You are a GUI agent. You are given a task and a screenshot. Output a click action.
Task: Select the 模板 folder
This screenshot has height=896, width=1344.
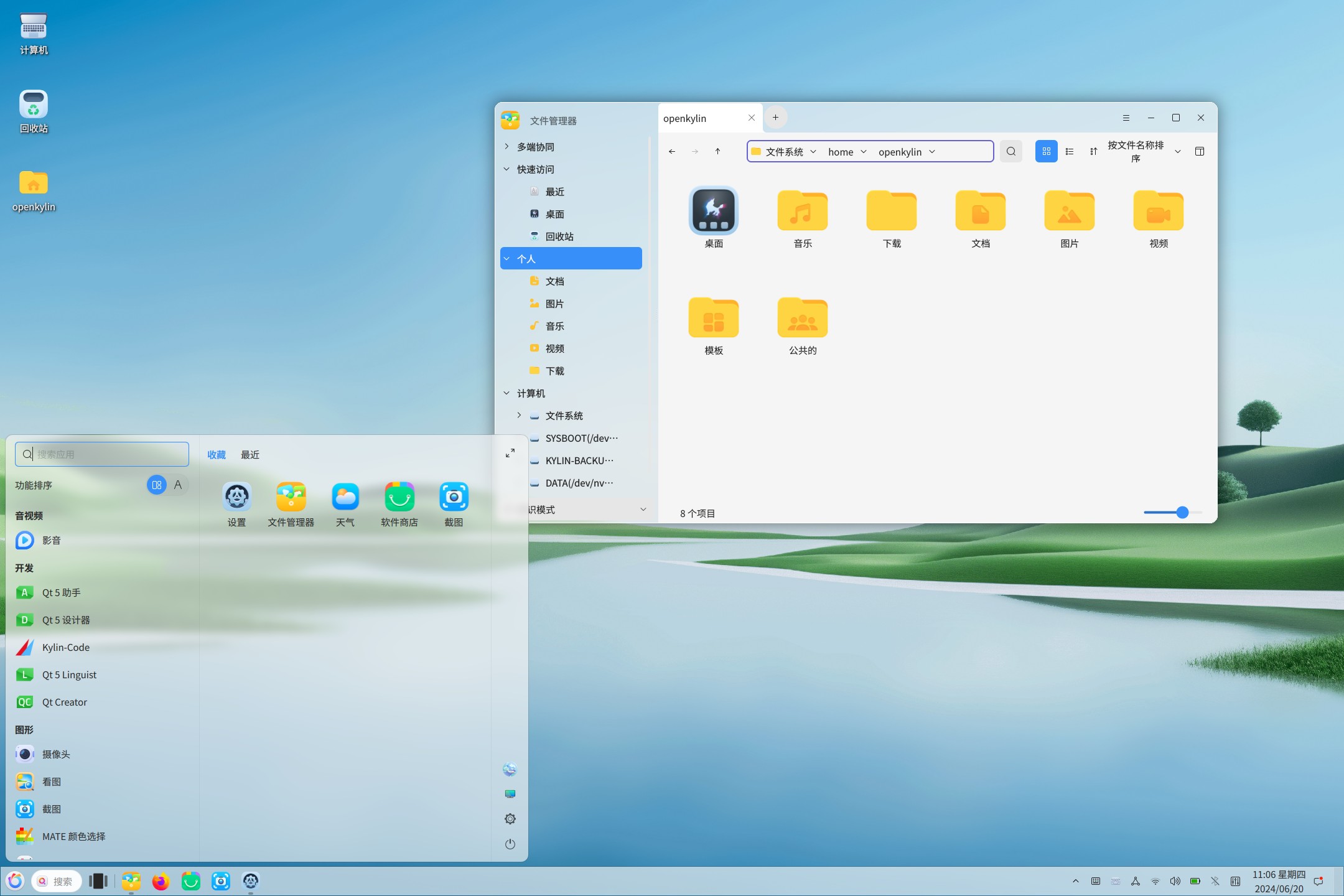[x=714, y=325]
